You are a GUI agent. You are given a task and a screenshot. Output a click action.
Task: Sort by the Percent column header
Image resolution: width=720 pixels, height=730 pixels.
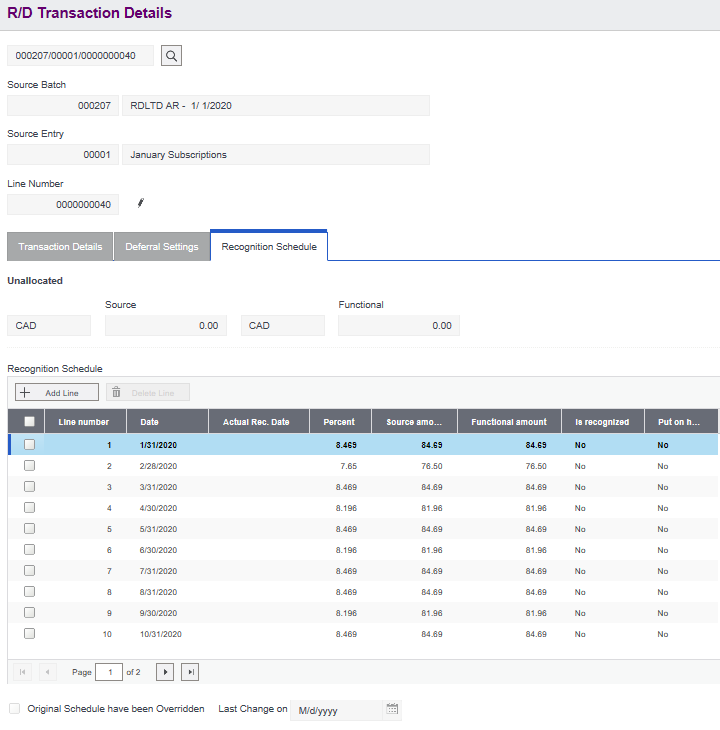(x=339, y=422)
